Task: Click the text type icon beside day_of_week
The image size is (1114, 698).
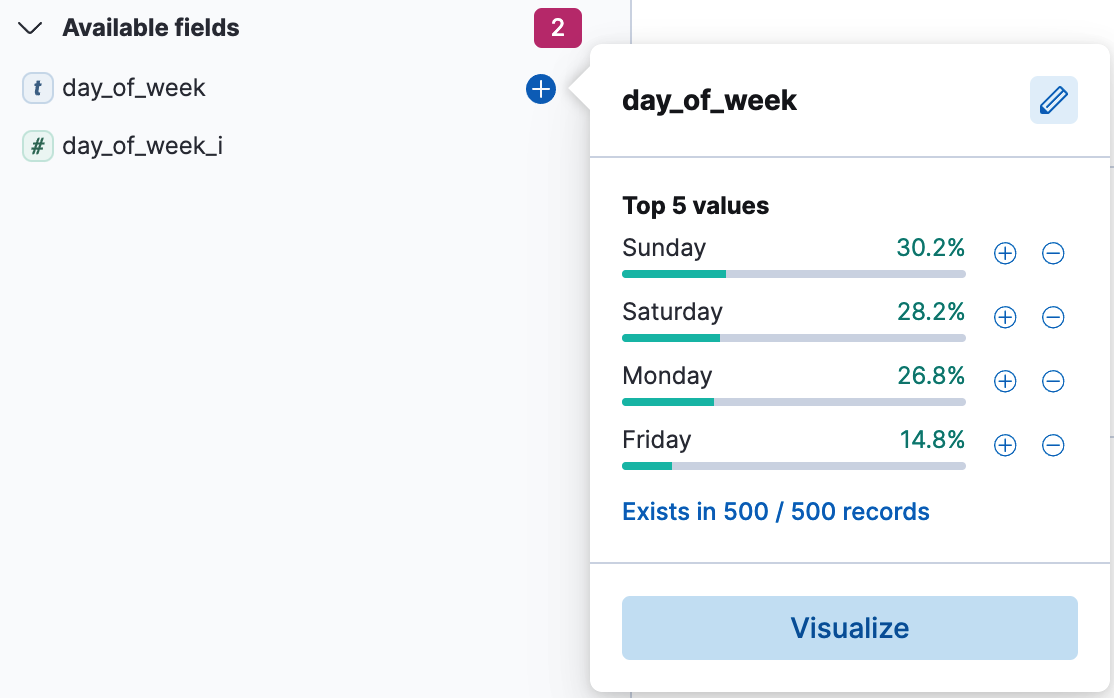Action: 37,88
